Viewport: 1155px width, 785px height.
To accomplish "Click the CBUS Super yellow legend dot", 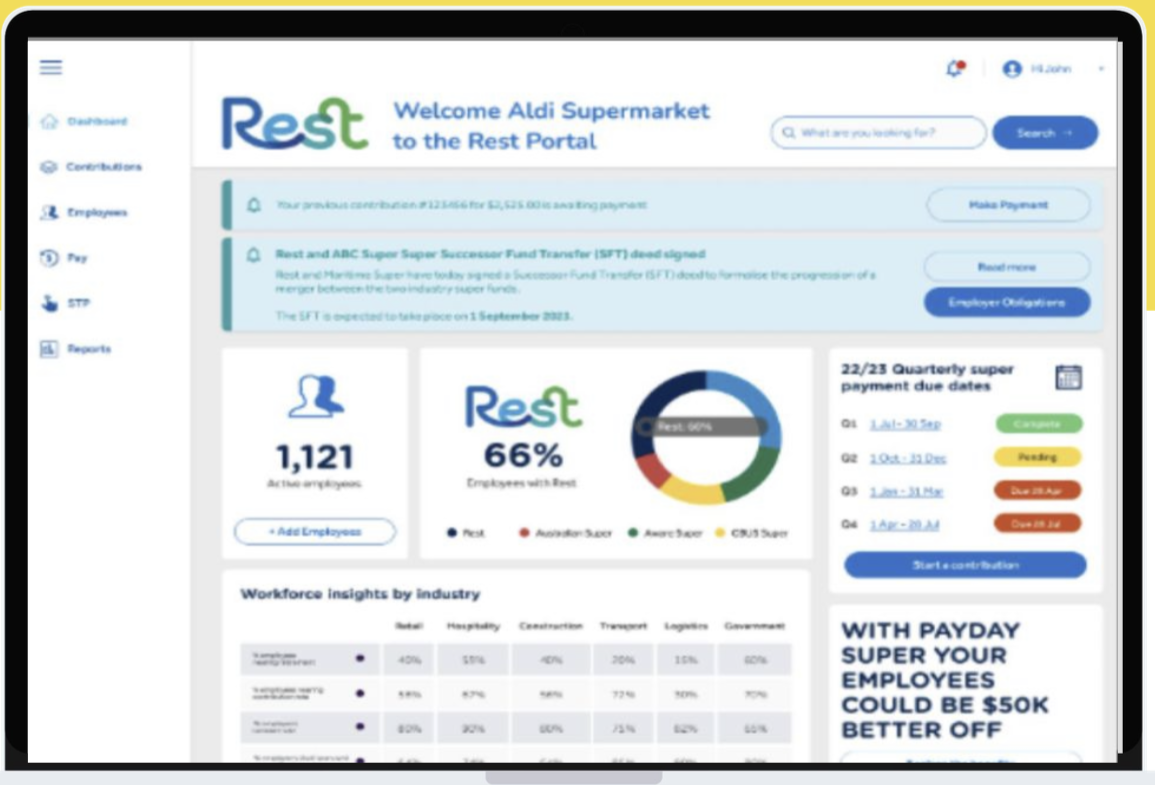I will 720,532.
